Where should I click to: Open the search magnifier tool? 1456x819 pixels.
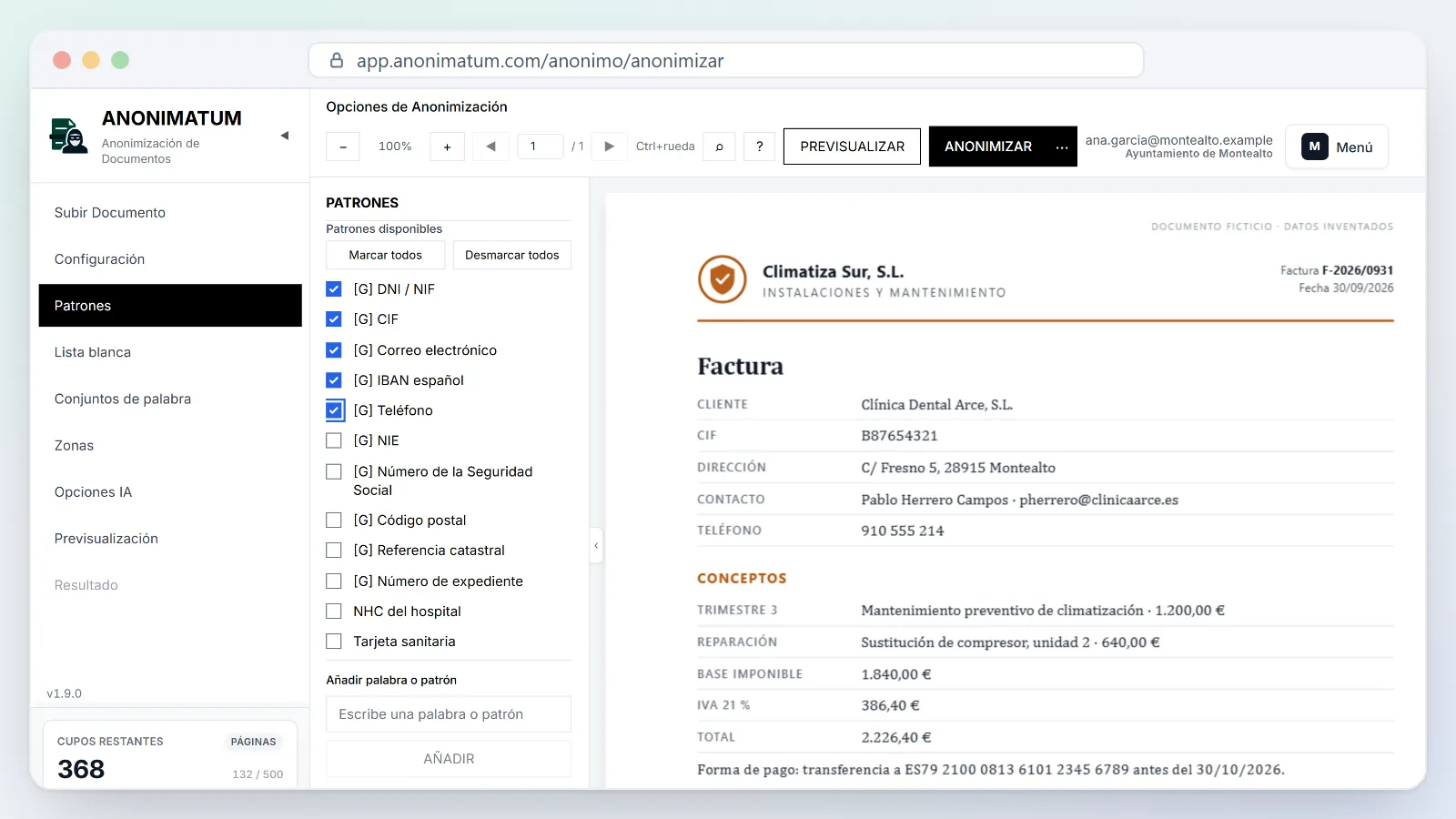click(719, 147)
